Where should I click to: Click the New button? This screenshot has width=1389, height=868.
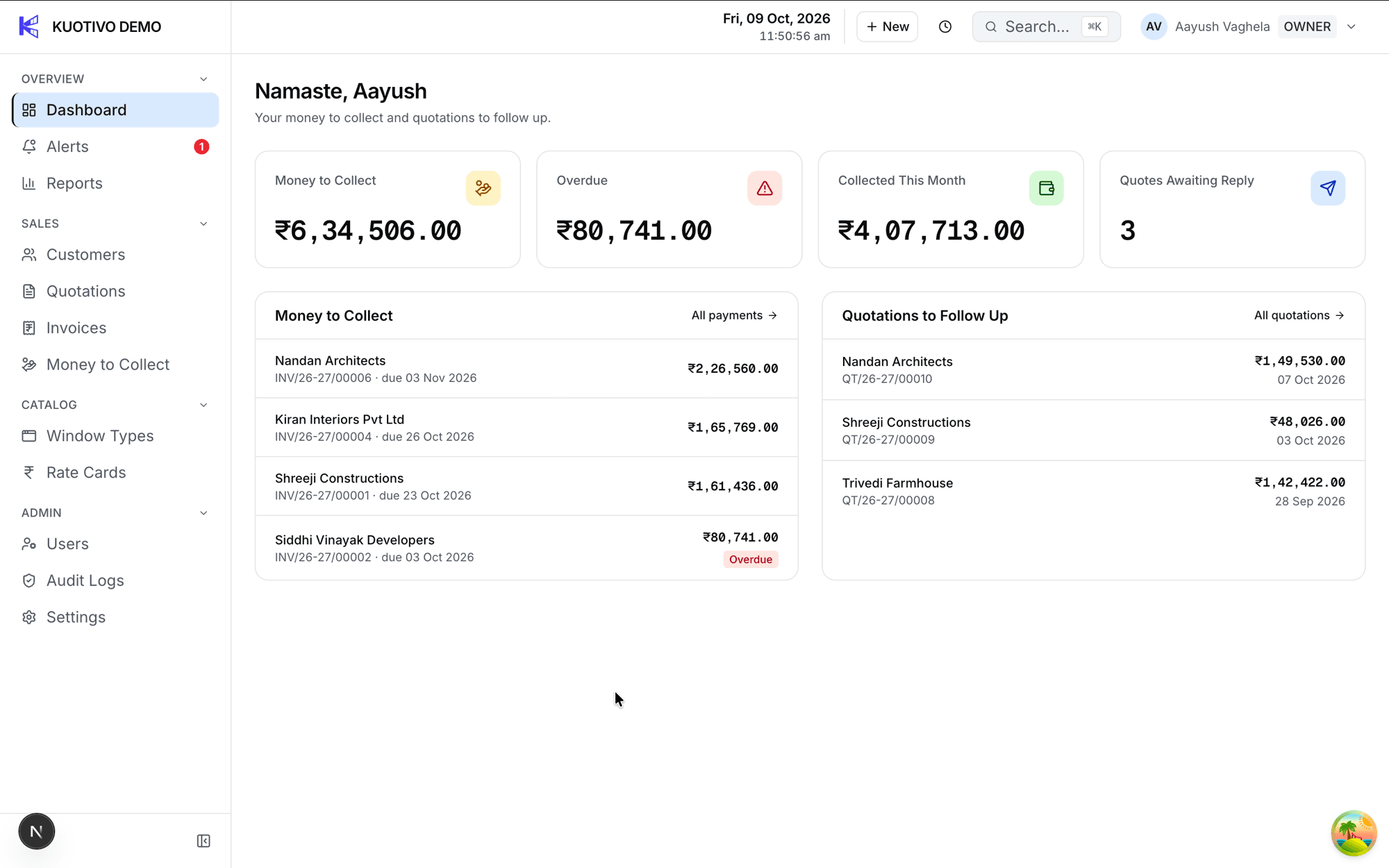coord(887,26)
